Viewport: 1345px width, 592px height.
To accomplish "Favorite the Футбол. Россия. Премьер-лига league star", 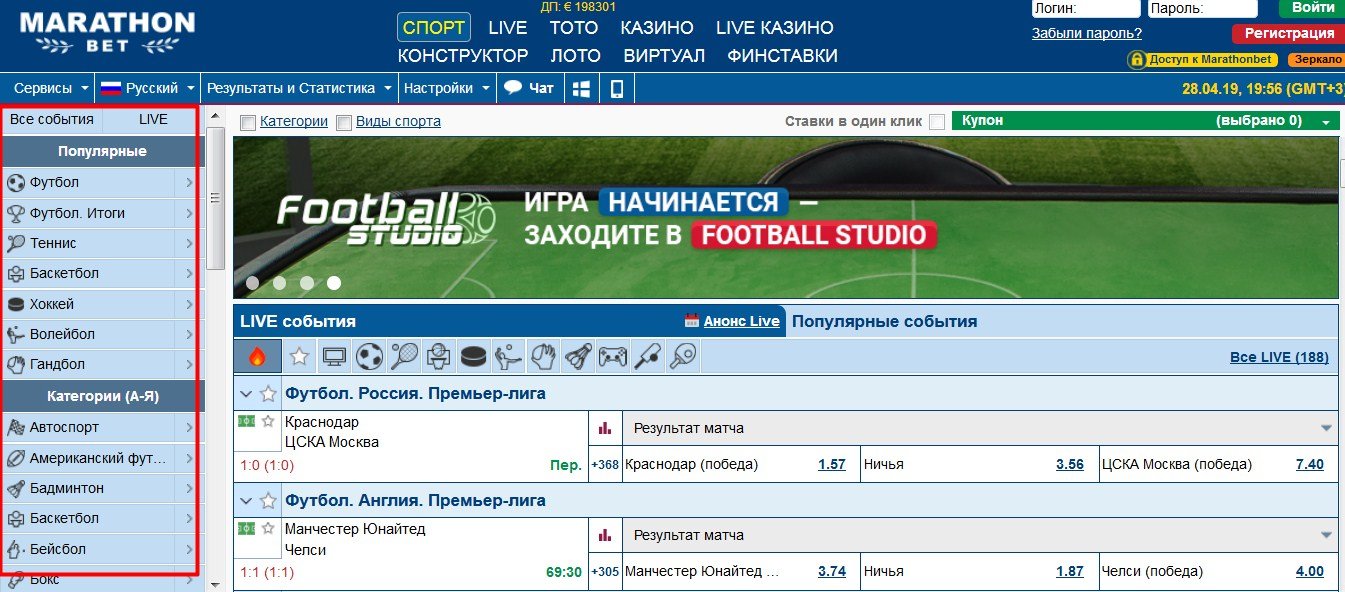I will tap(267, 393).
